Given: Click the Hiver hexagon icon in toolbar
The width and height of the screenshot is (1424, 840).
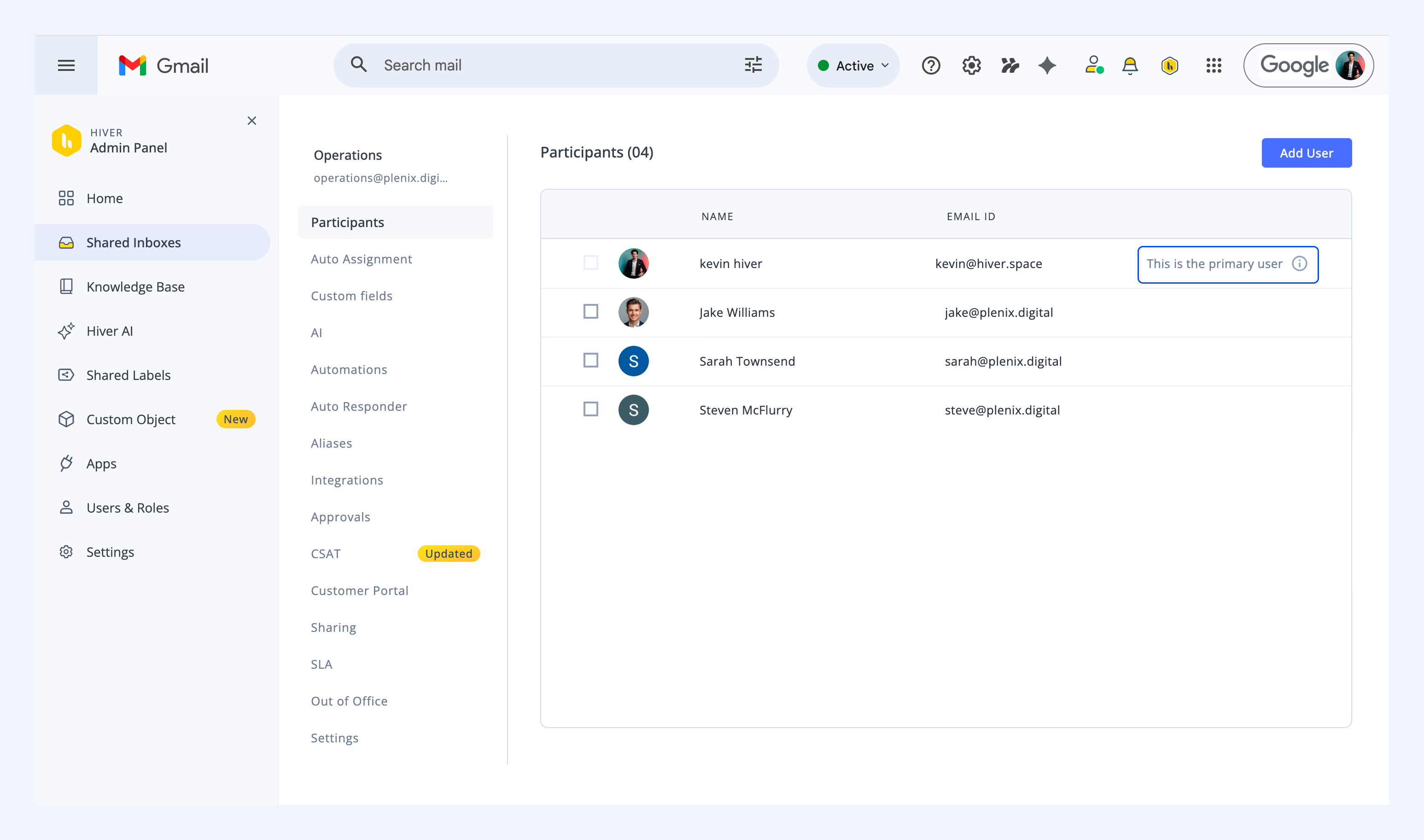Looking at the screenshot, I should coord(1170,66).
